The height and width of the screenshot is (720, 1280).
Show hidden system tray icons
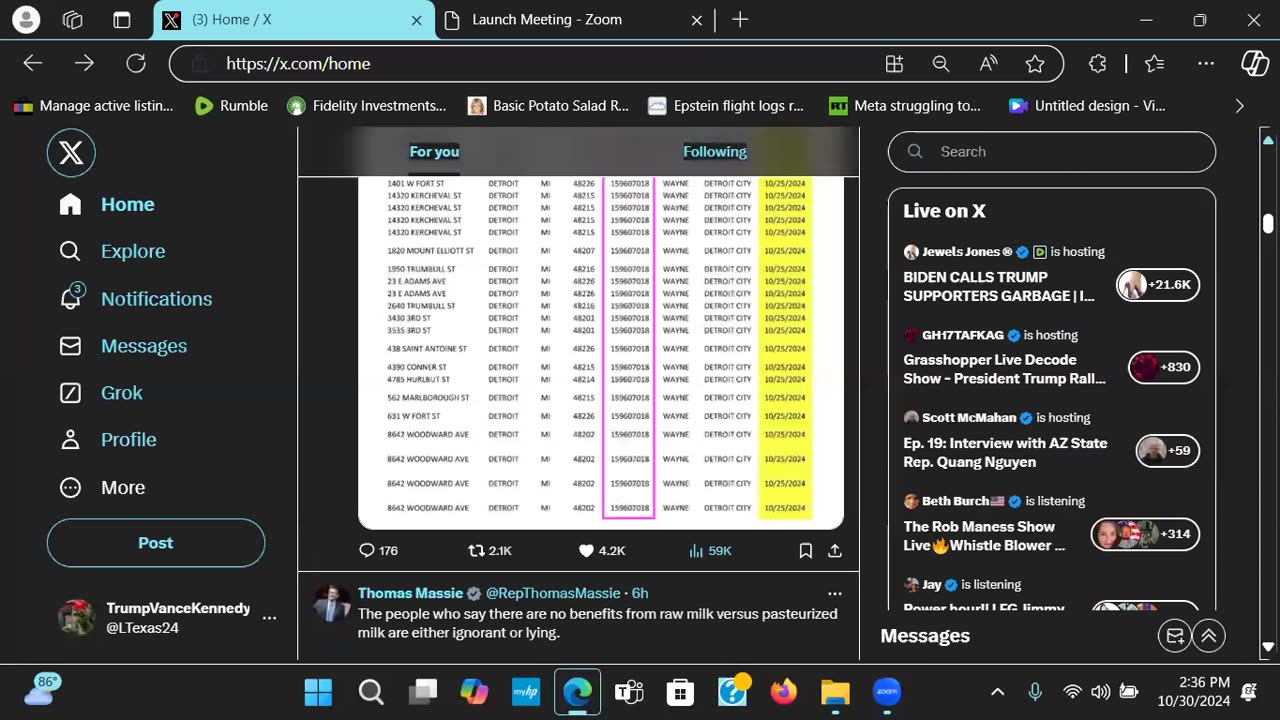pyautogui.click(x=997, y=692)
